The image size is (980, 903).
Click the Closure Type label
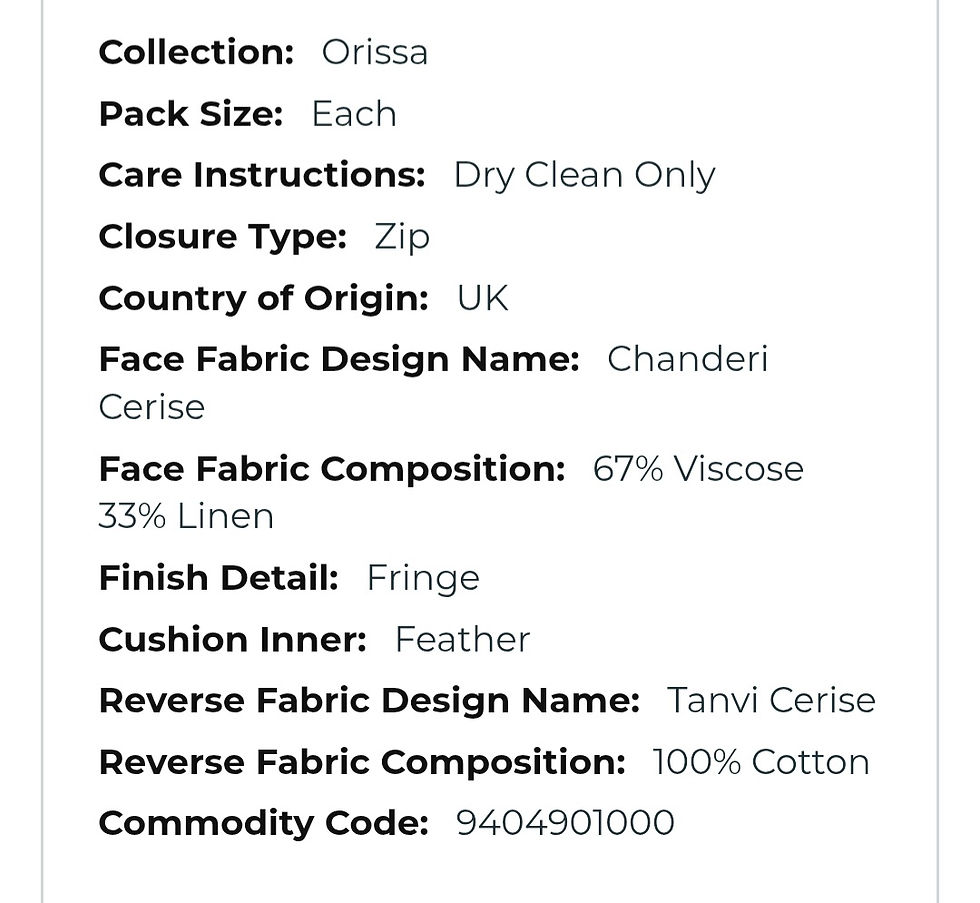click(222, 236)
